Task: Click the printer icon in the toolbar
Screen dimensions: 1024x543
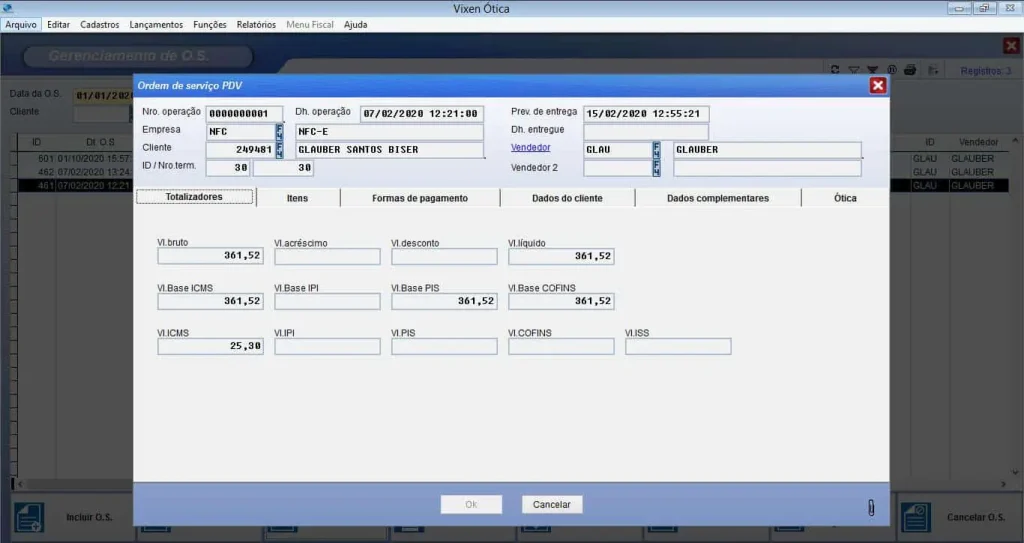Action: [910, 70]
